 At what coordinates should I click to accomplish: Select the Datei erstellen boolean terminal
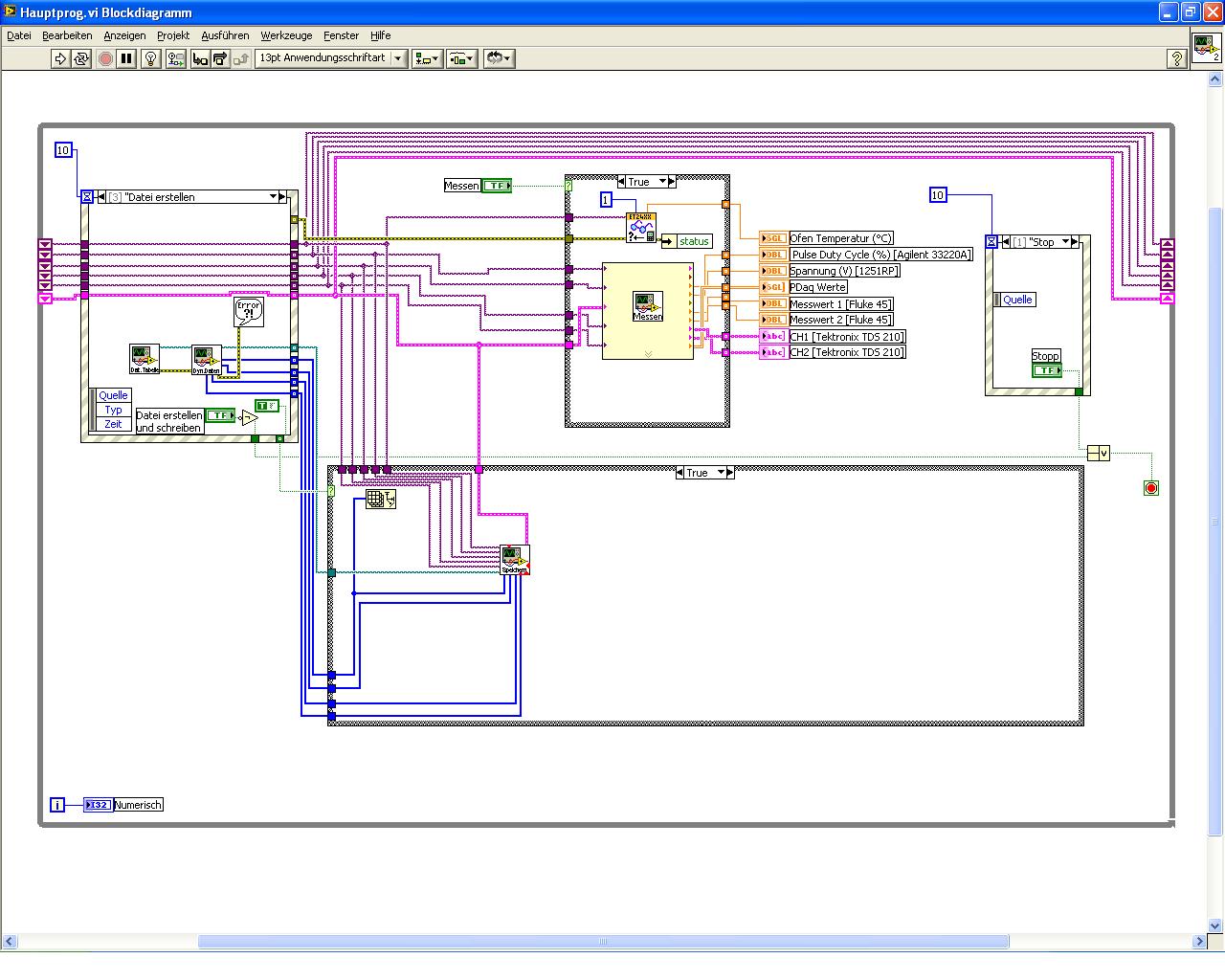pos(220,415)
